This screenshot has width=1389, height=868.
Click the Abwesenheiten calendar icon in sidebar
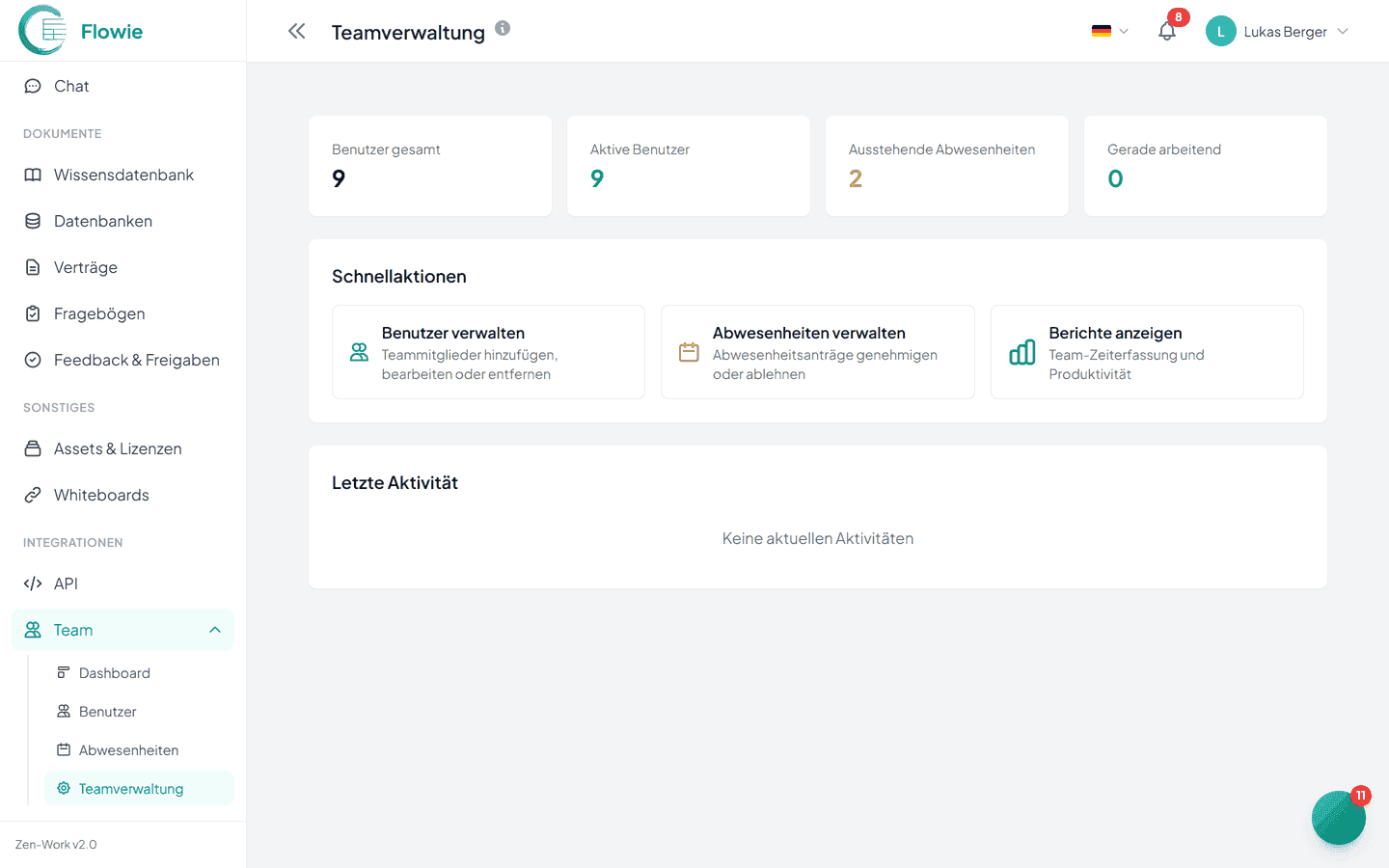64,749
